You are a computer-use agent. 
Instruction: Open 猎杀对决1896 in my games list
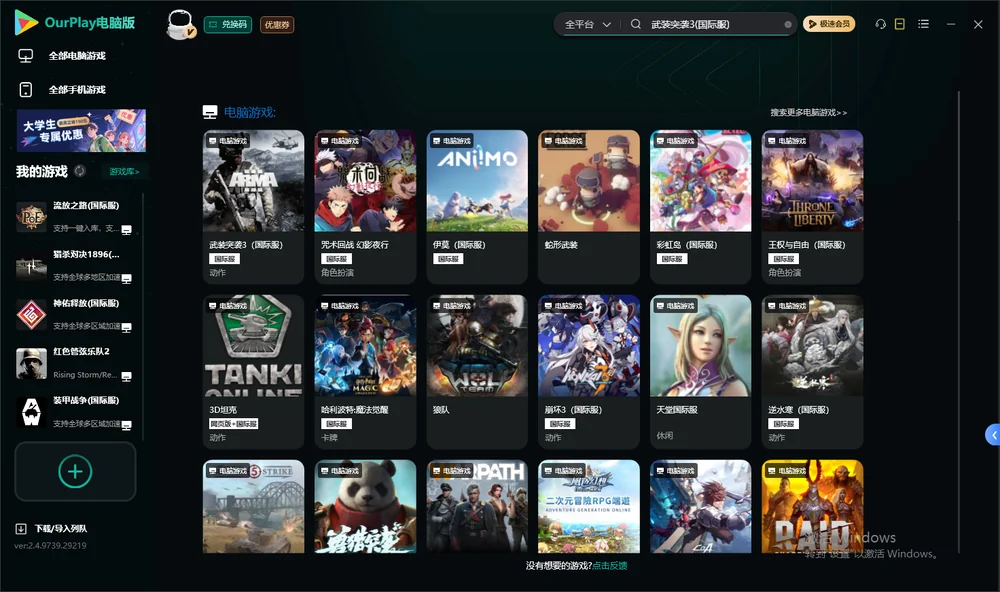click(75, 266)
